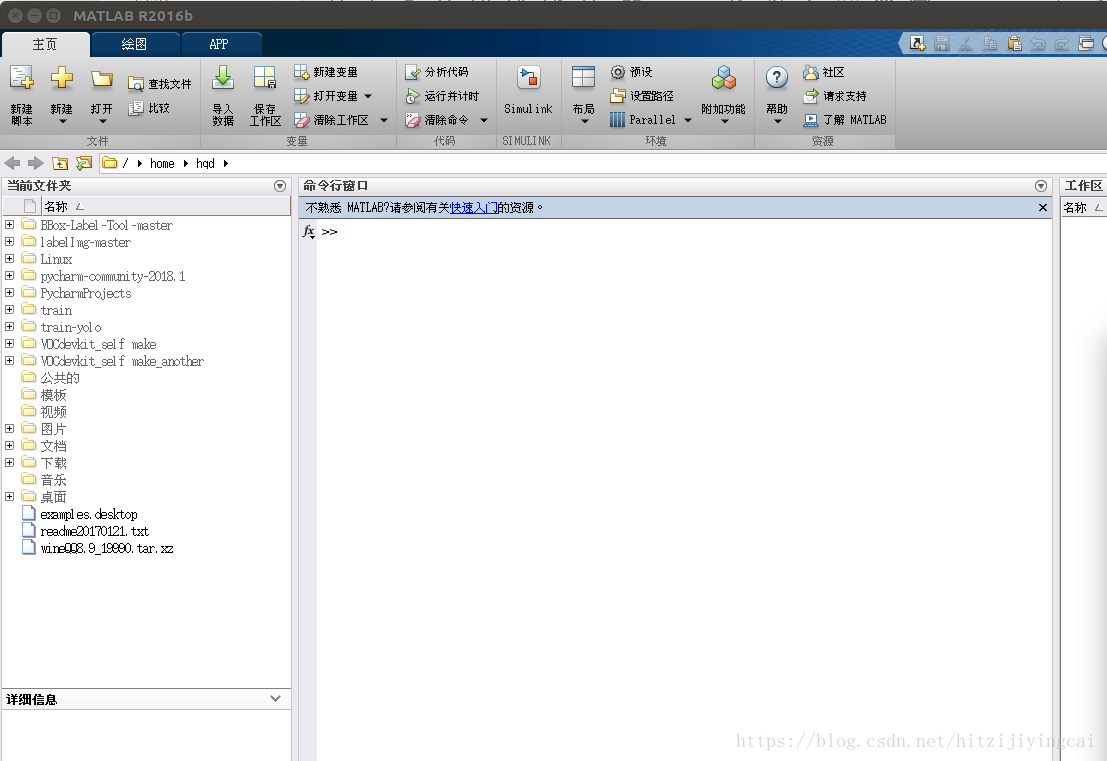Launch Simulink from the toolbar
1107x761 pixels.
528,90
